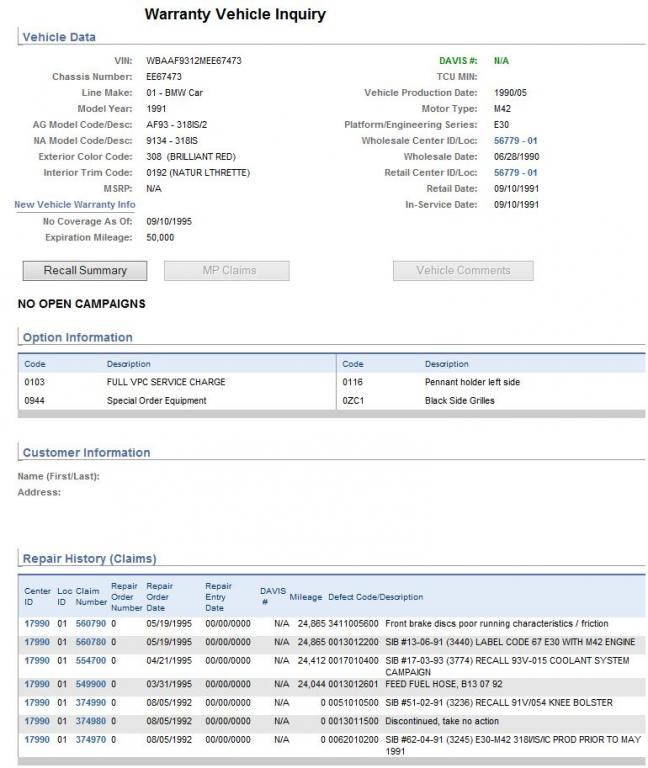Open claim number 374970
The image size is (648, 768).
(x=90, y=740)
